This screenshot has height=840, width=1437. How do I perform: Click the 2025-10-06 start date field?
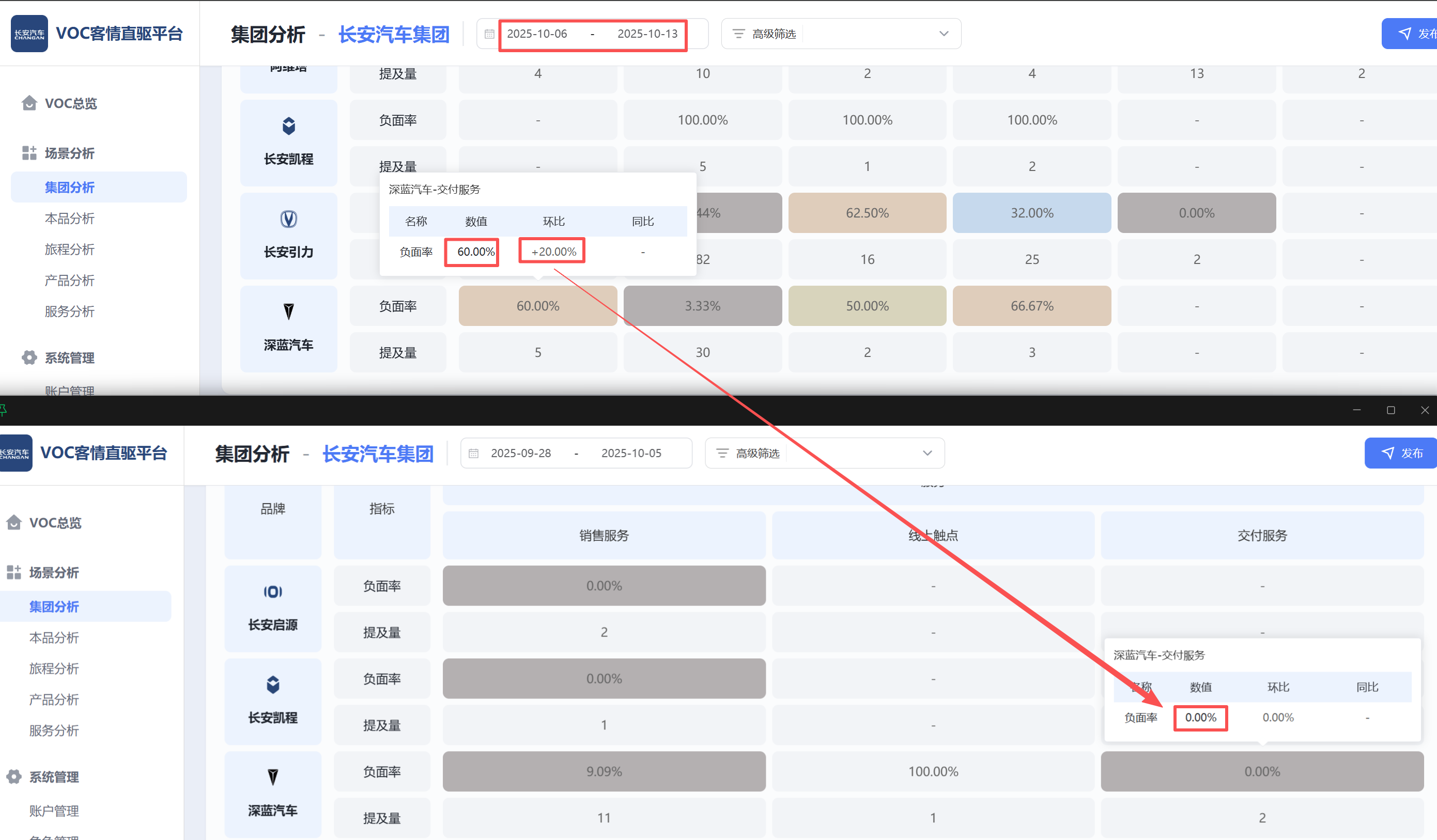point(536,34)
